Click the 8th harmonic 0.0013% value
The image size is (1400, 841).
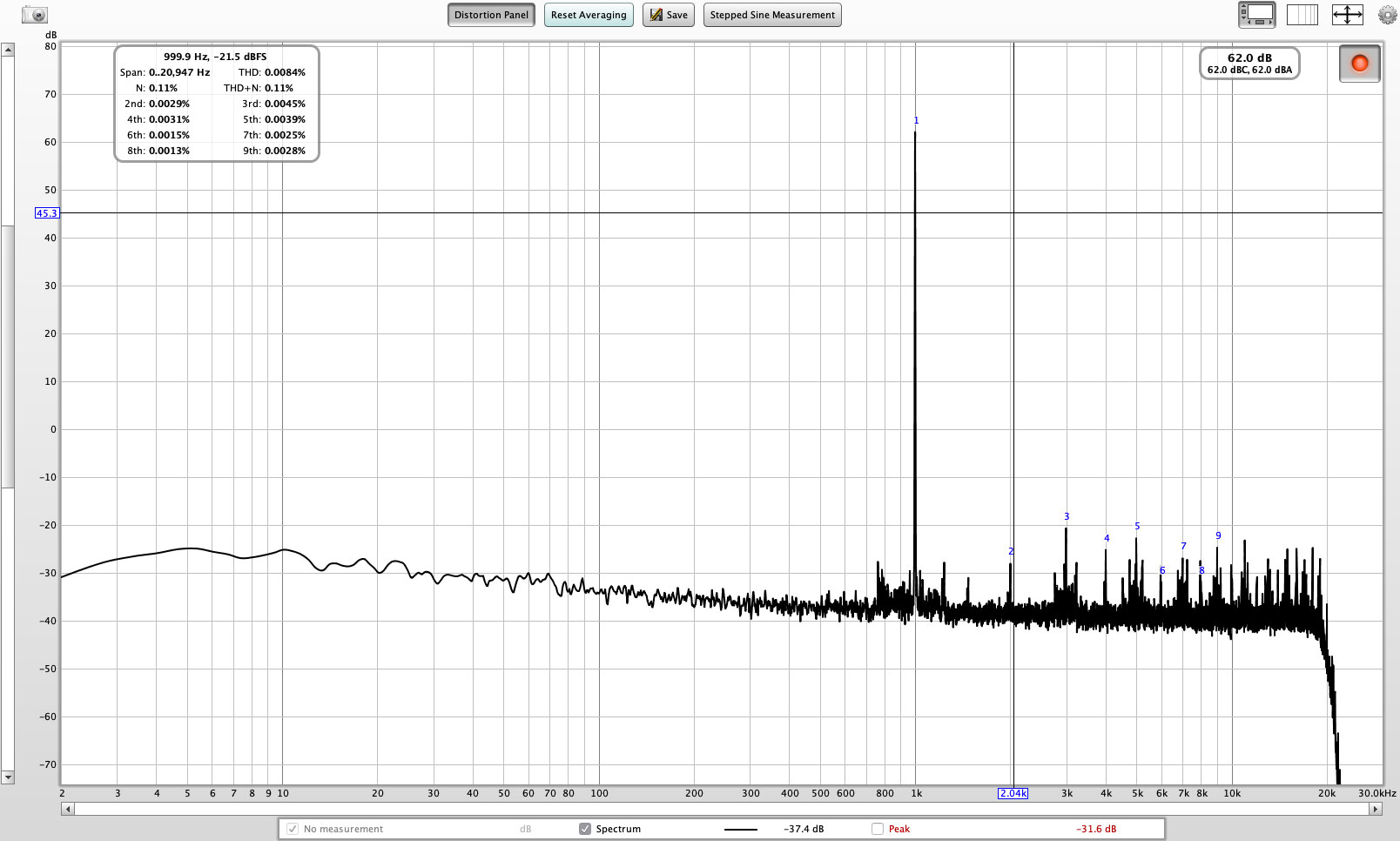tap(169, 151)
